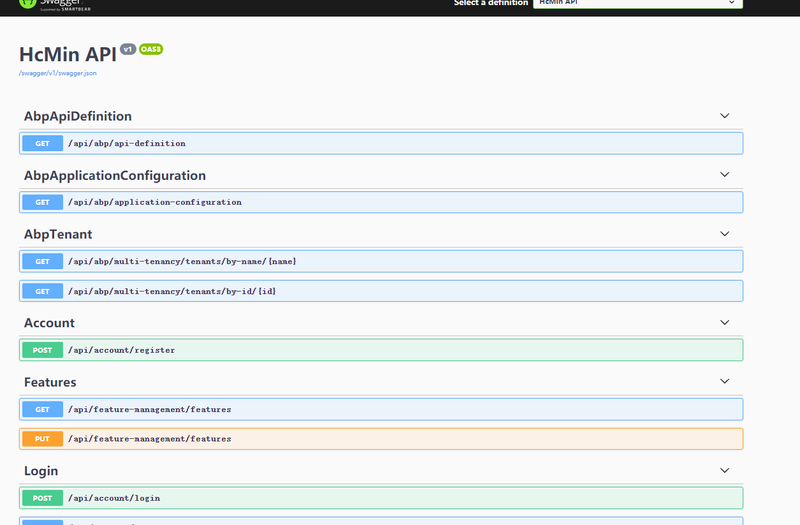Expand GET /api/abp/application-configuration endpoint
This screenshot has width=800, height=525.
click(x=381, y=202)
